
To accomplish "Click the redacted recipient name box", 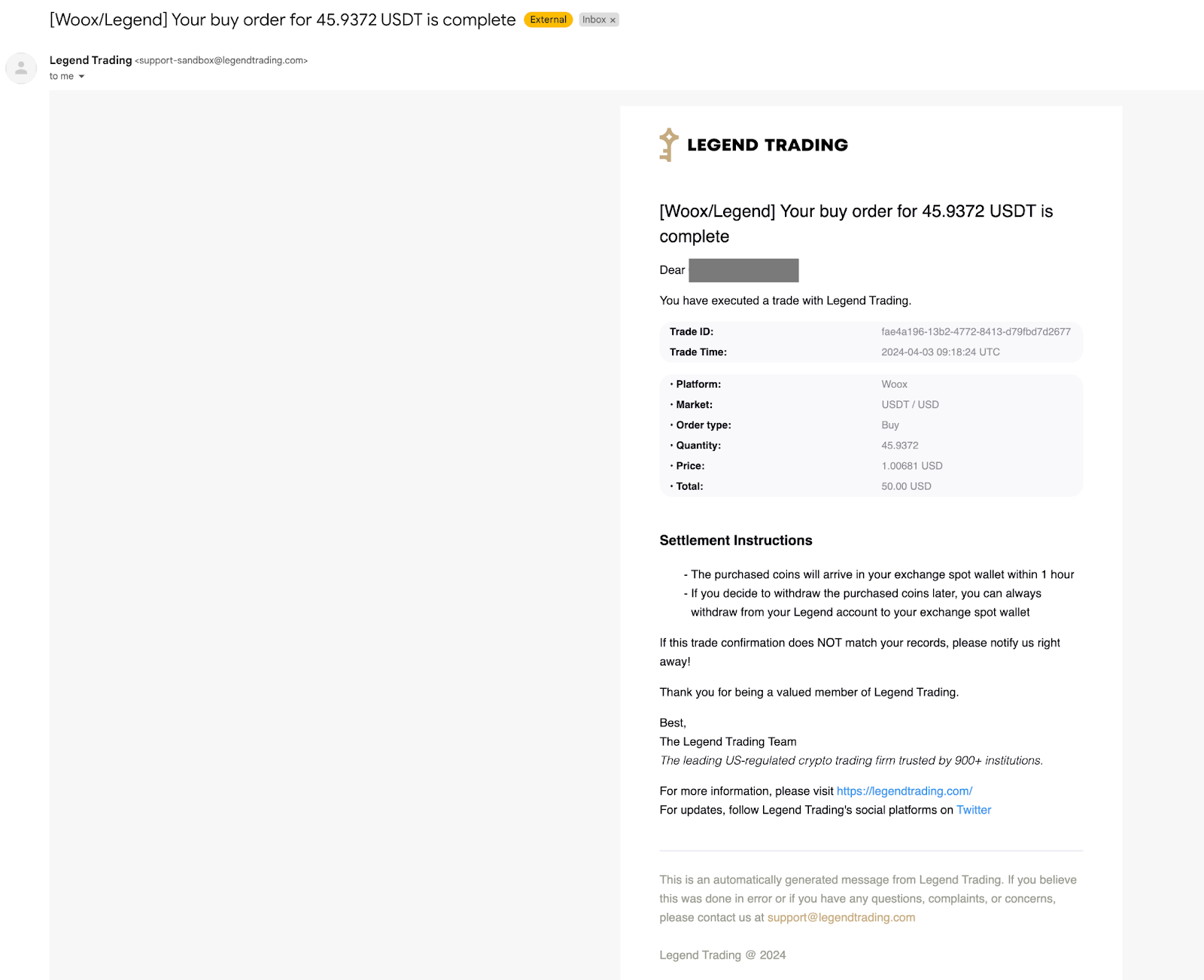I will [x=743, y=270].
